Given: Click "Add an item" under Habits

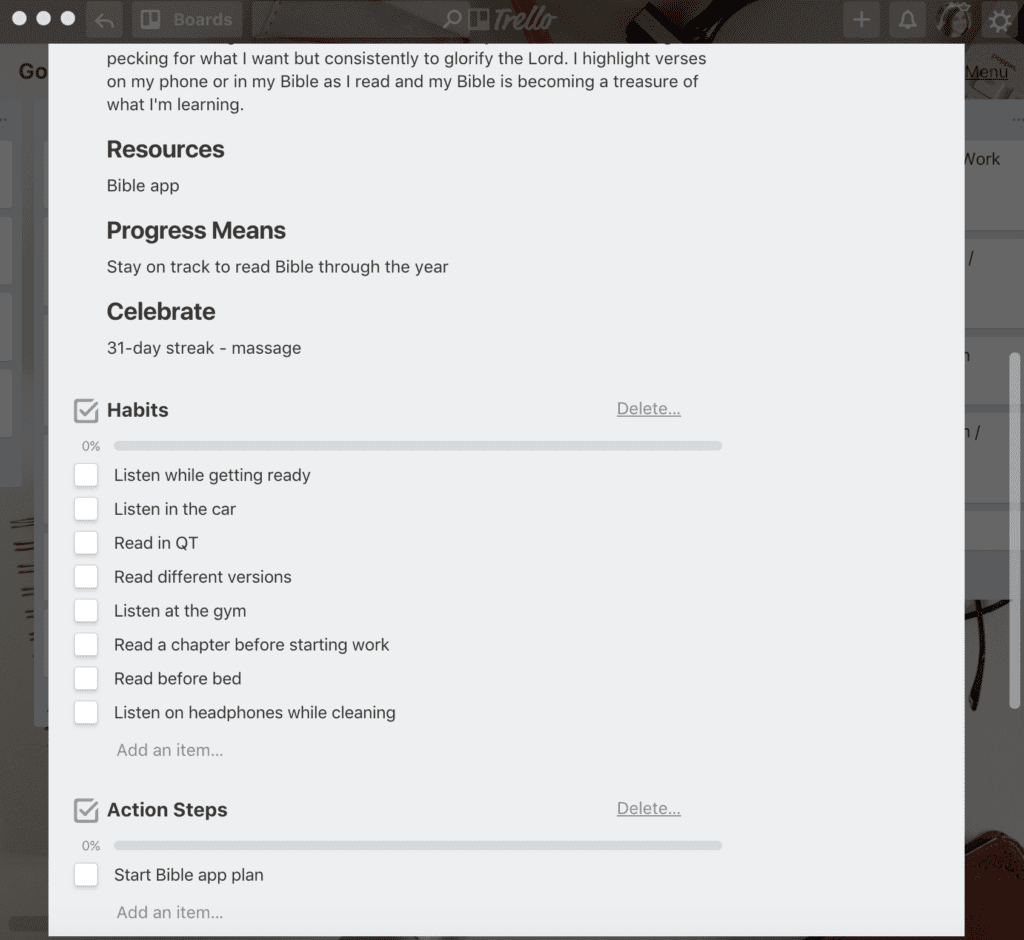Looking at the screenshot, I should click(x=170, y=750).
